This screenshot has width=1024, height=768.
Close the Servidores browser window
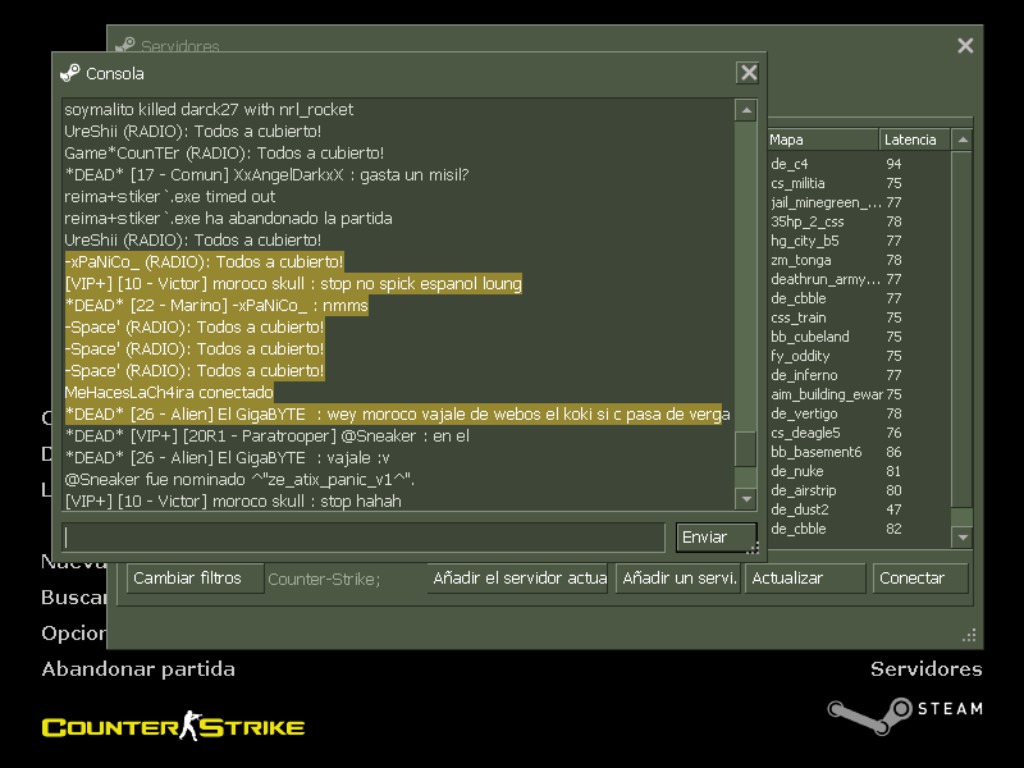click(965, 46)
